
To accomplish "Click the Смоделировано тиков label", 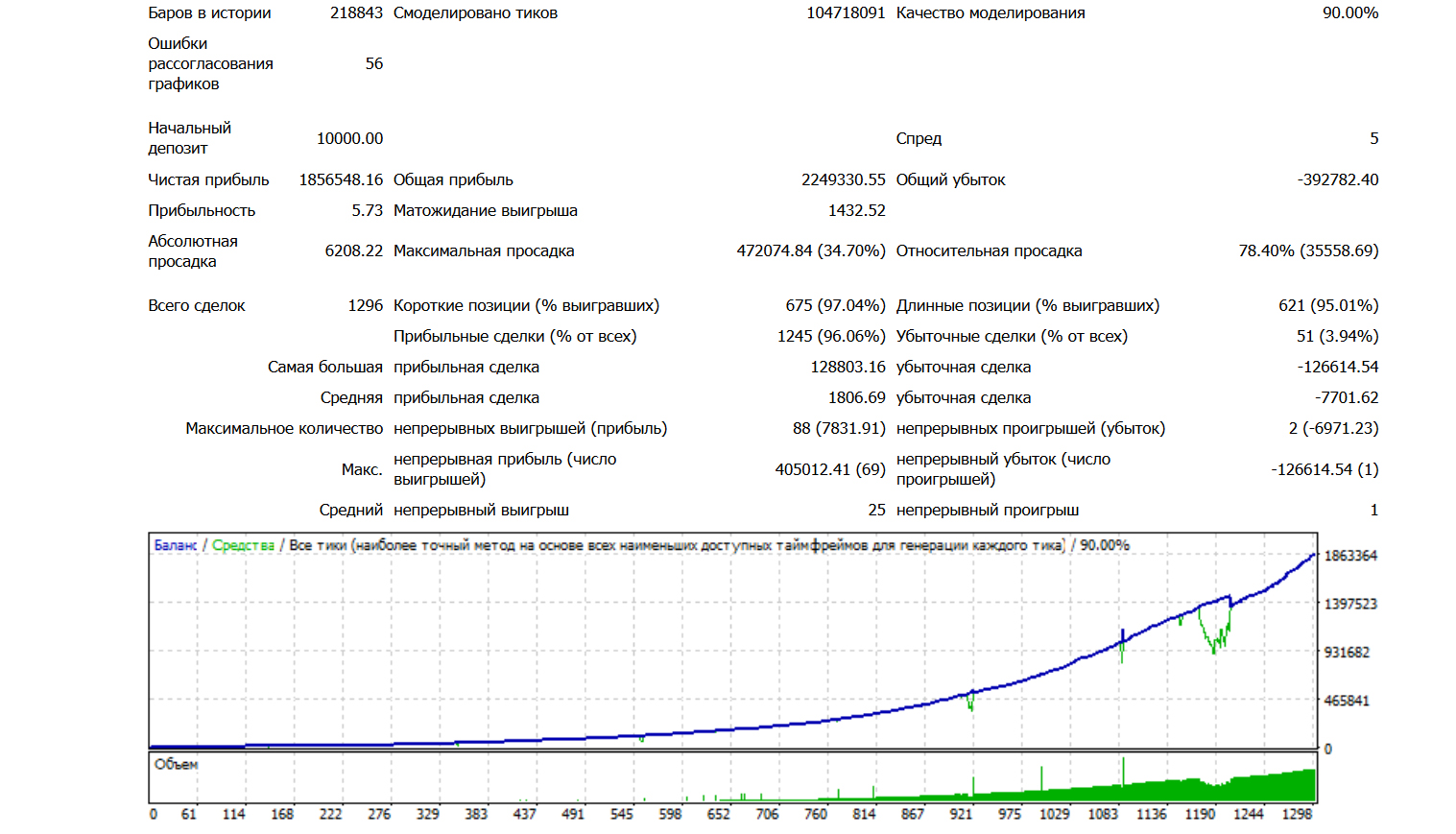I will pyautogui.click(x=475, y=12).
